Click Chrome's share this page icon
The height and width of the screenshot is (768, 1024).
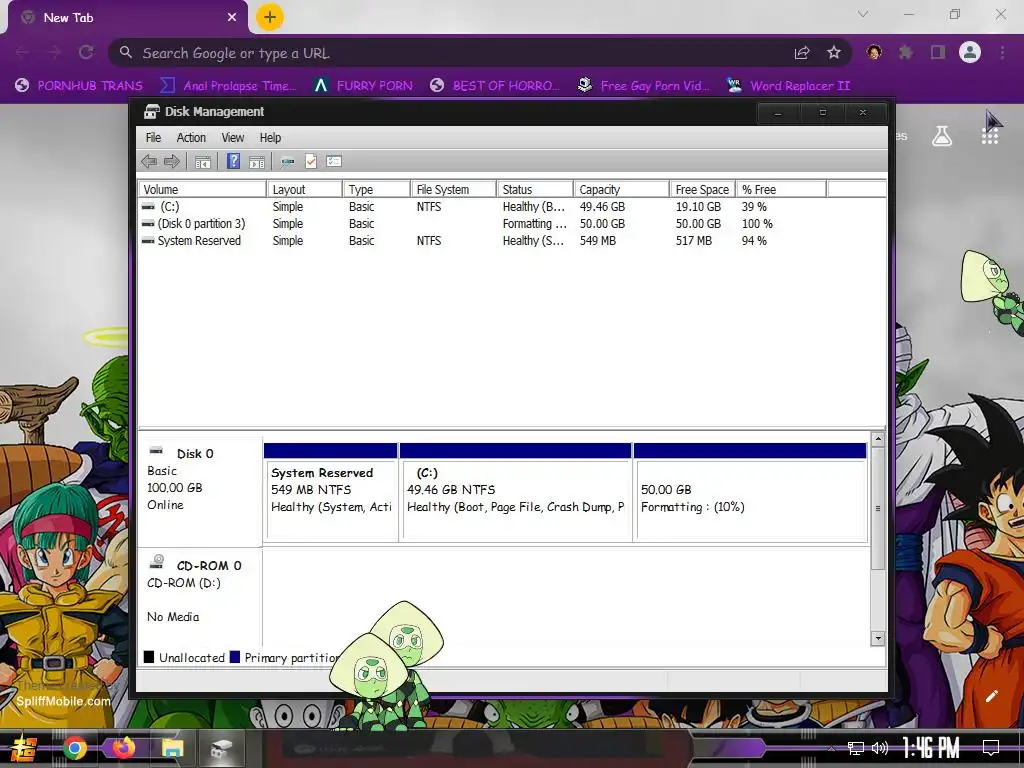(x=802, y=53)
